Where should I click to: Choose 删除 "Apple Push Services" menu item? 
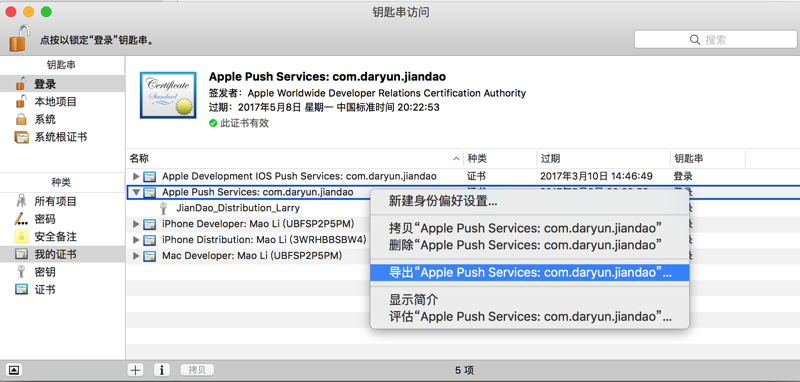click(530, 244)
